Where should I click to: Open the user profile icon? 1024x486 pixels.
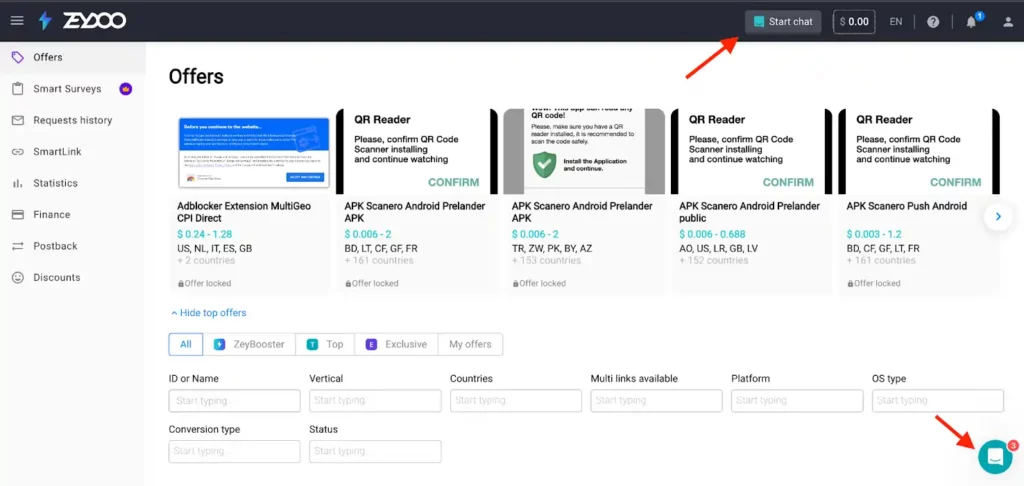coord(1008,22)
